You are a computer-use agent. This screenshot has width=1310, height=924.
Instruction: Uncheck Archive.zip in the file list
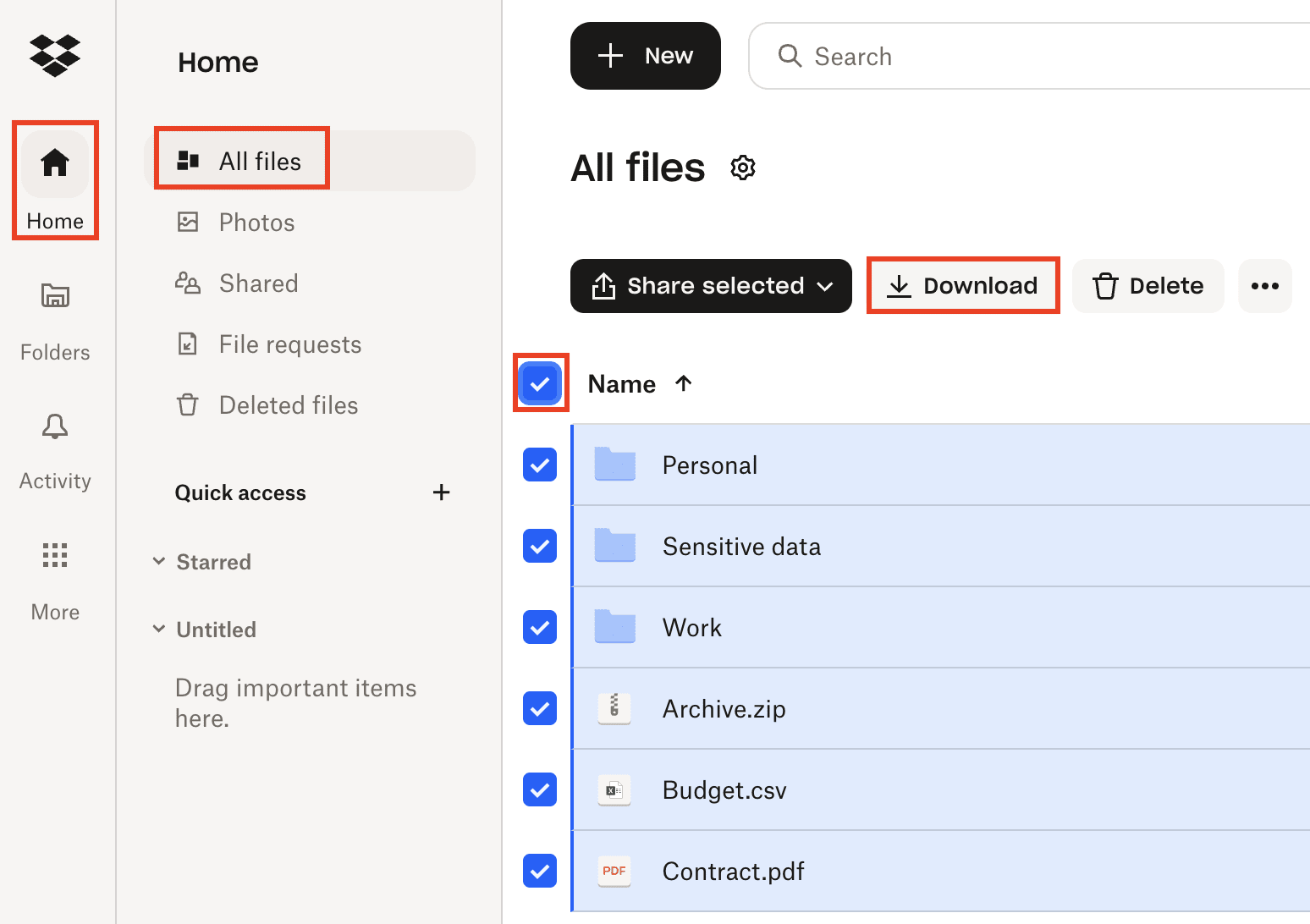[539, 708]
